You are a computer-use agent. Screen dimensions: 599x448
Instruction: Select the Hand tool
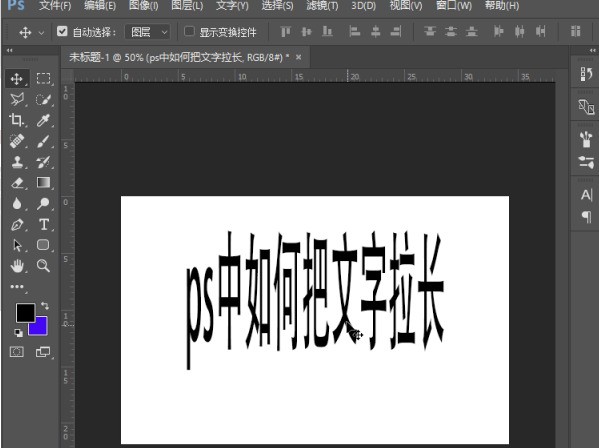click(17, 265)
